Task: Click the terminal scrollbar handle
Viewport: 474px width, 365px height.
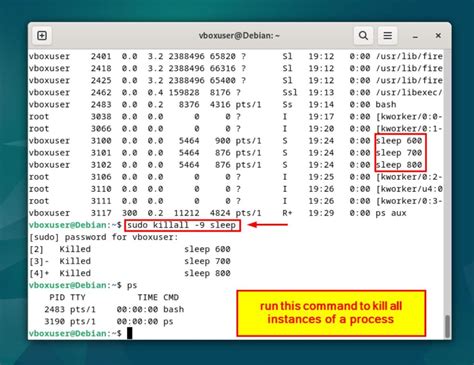Action: coord(447,326)
